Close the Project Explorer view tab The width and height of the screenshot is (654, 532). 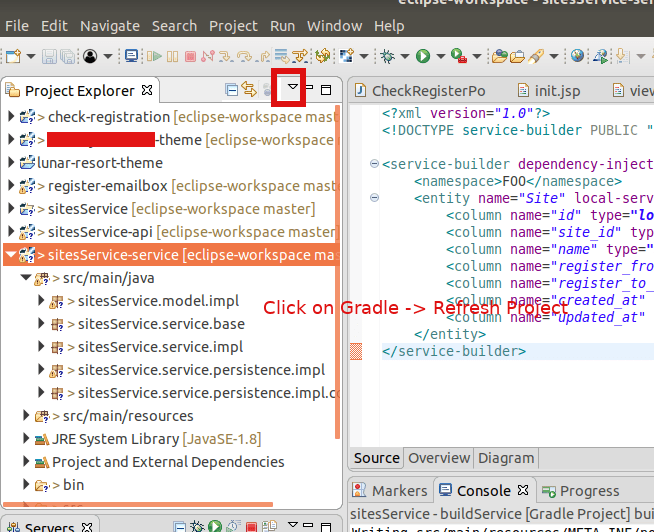[147, 90]
